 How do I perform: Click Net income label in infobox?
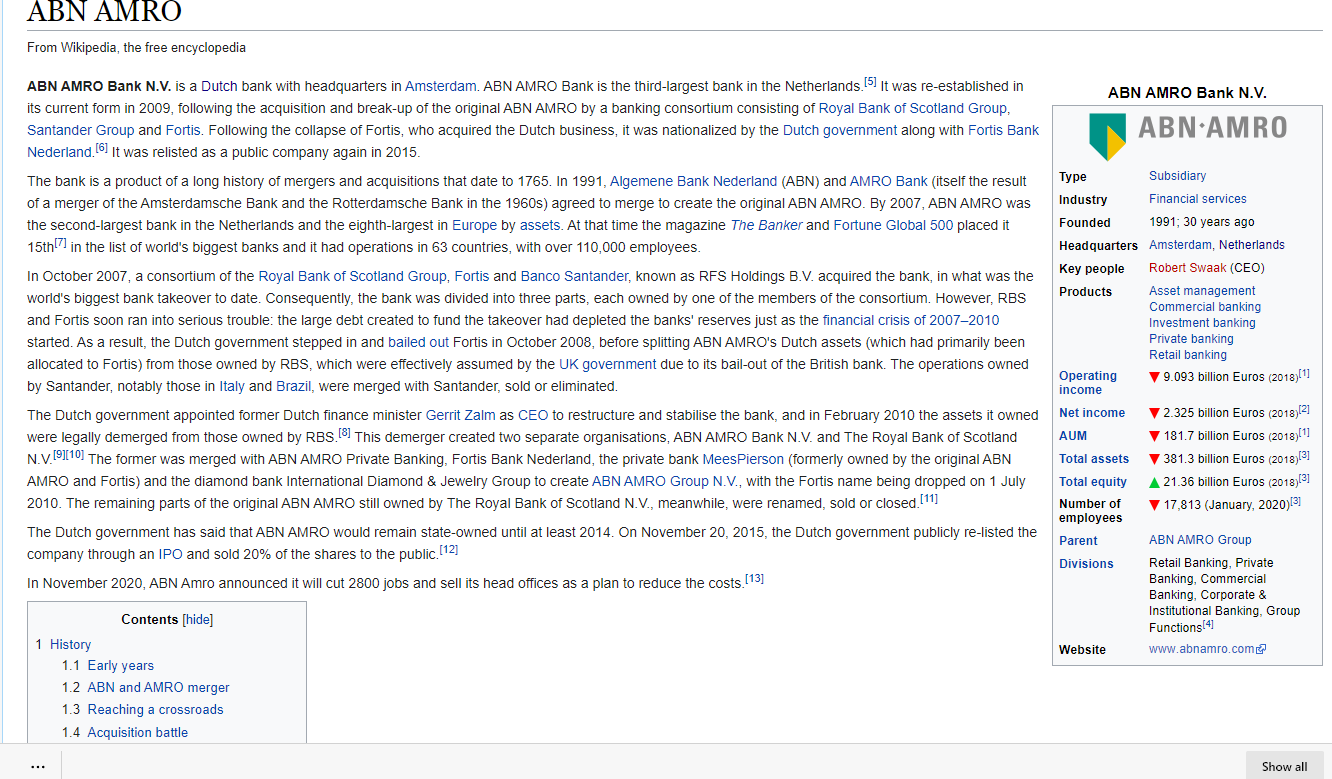(1092, 413)
